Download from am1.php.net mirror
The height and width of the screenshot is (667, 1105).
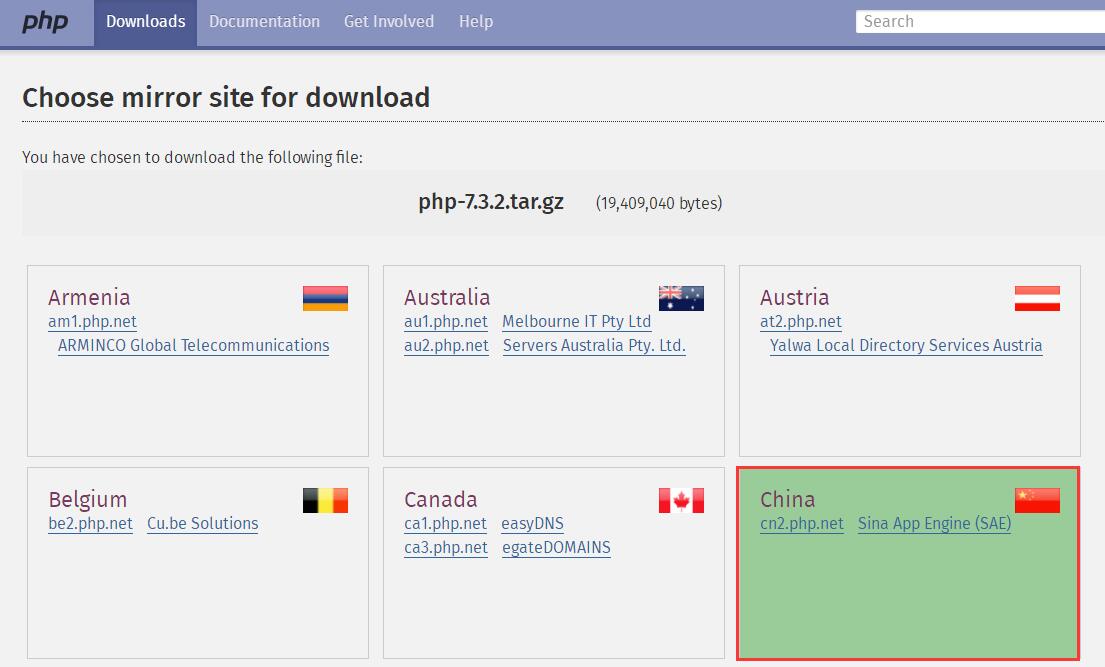(x=92, y=322)
